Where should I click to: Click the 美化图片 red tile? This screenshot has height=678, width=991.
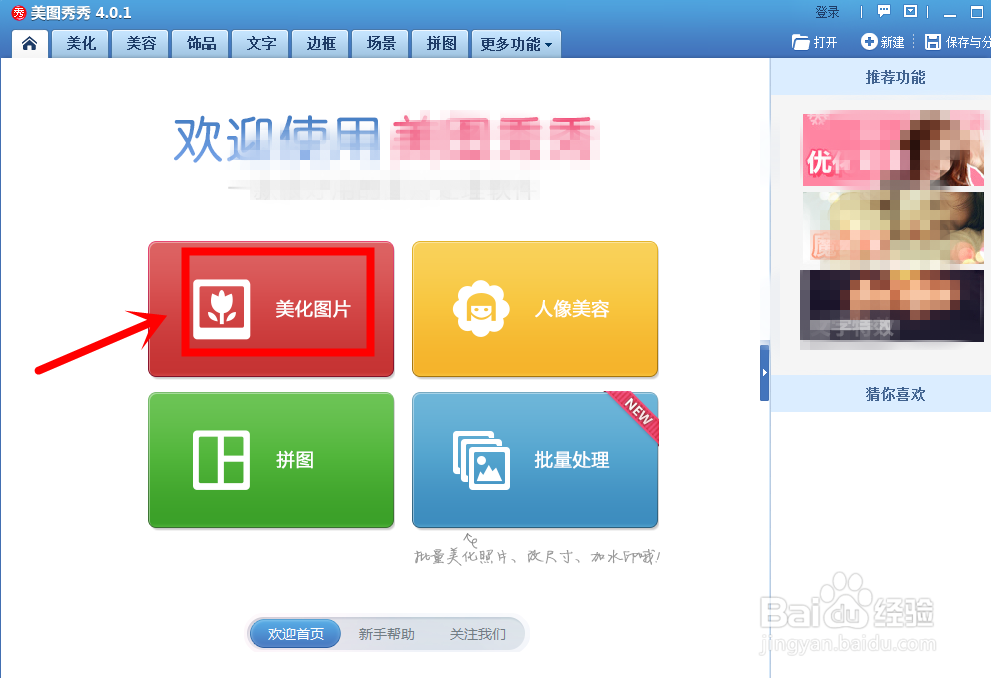pyautogui.click(x=271, y=309)
